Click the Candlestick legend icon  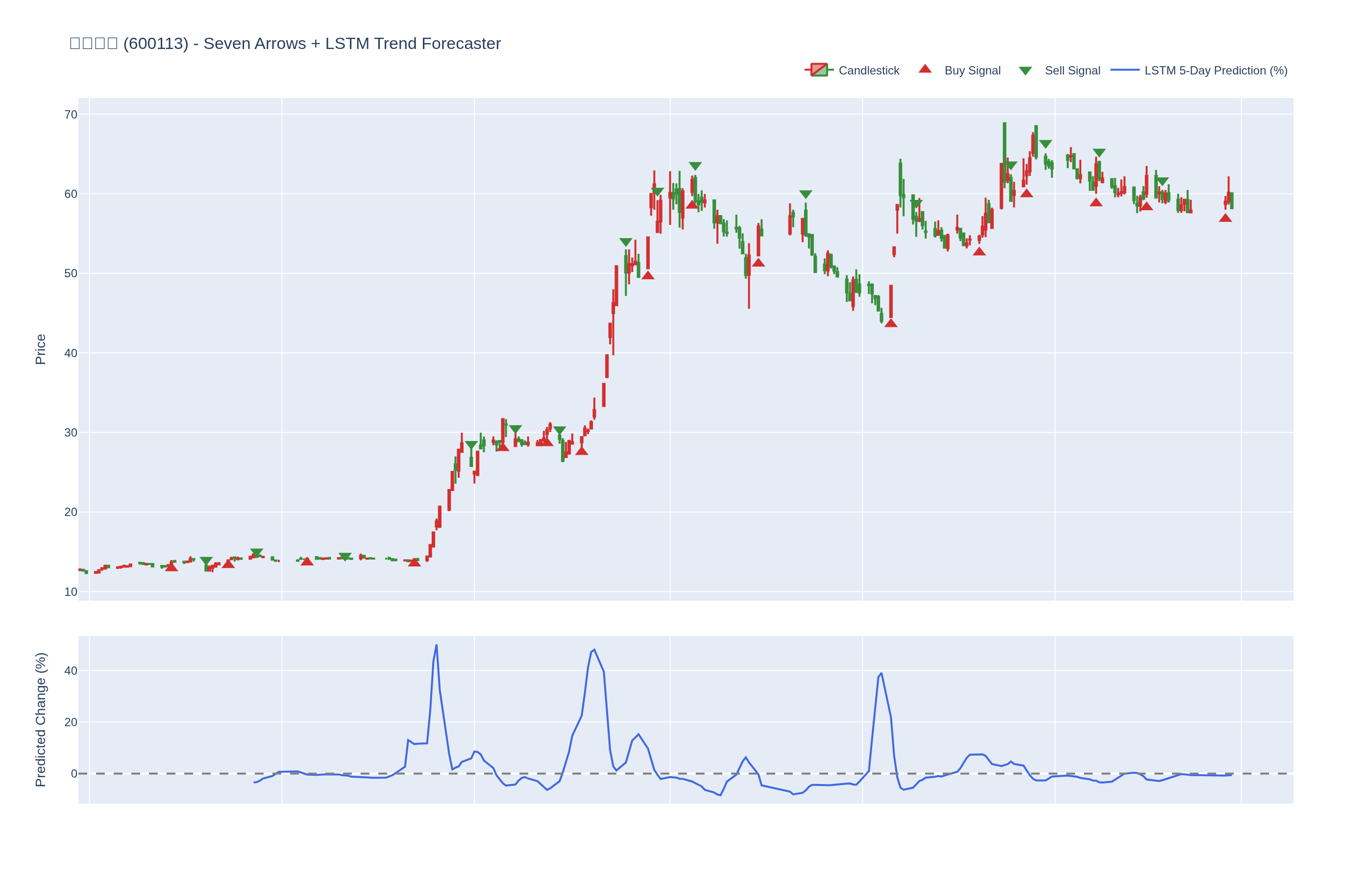click(819, 70)
